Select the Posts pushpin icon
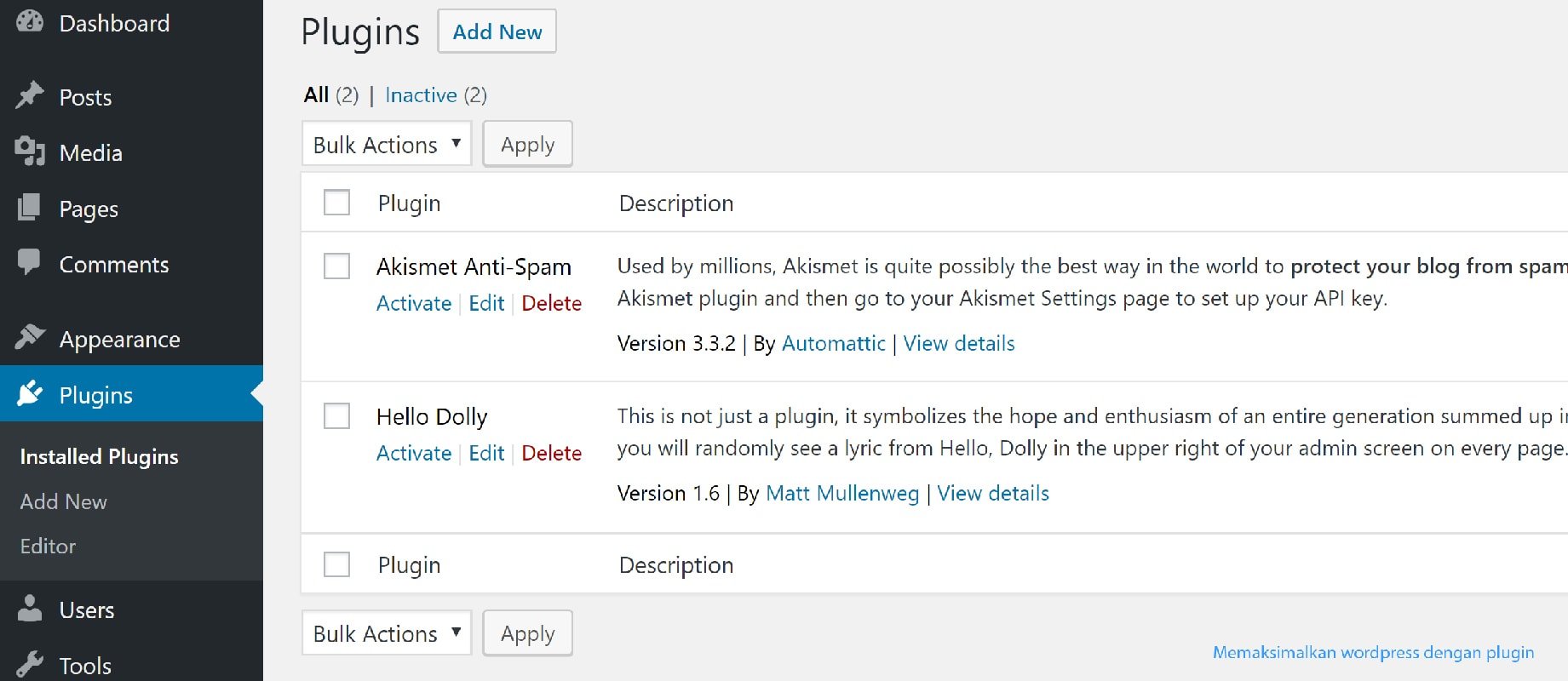 pos(30,95)
